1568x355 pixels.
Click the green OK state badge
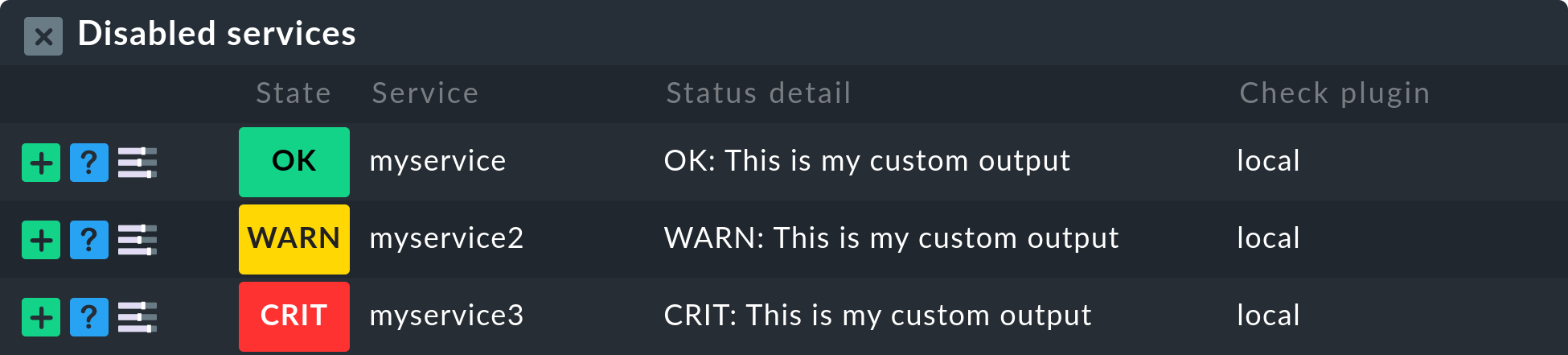pyautogui.click(x=294, y=162)
